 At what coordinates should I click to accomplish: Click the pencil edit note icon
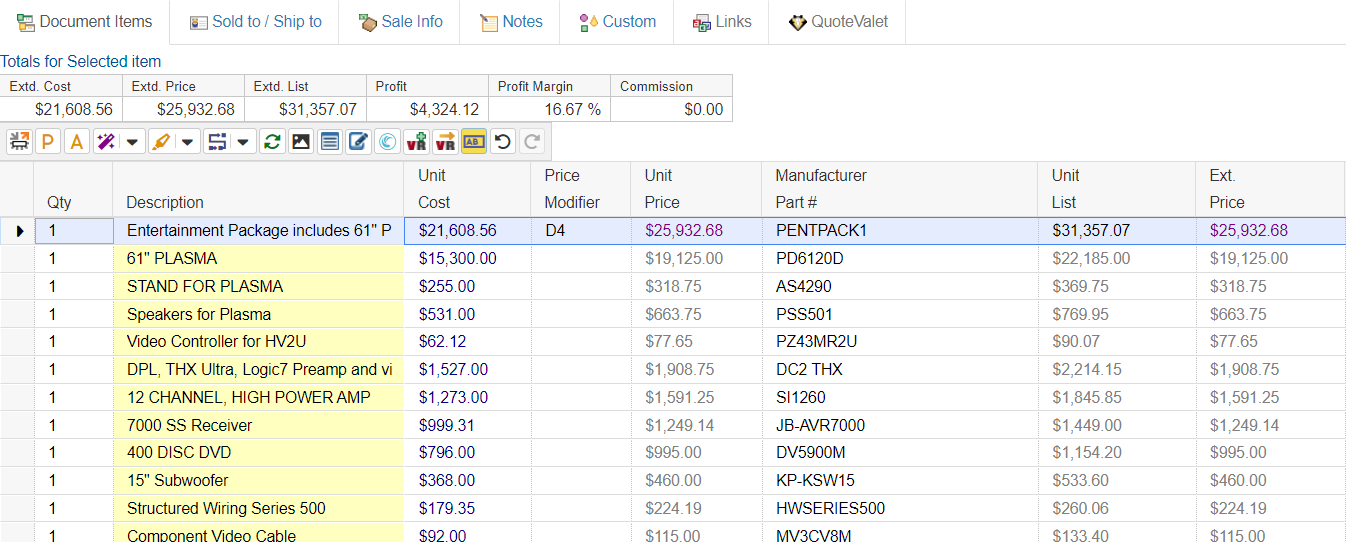[x=357, y=142]
